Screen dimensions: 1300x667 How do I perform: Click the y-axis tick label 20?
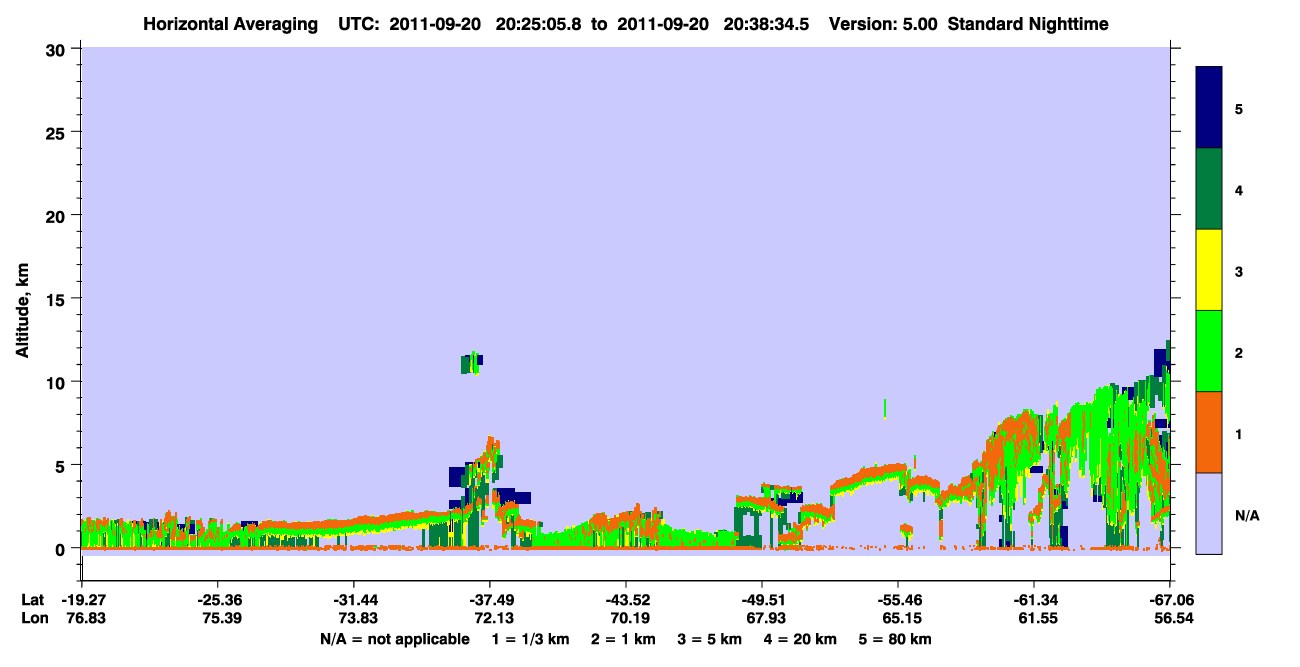pos(58,215)
